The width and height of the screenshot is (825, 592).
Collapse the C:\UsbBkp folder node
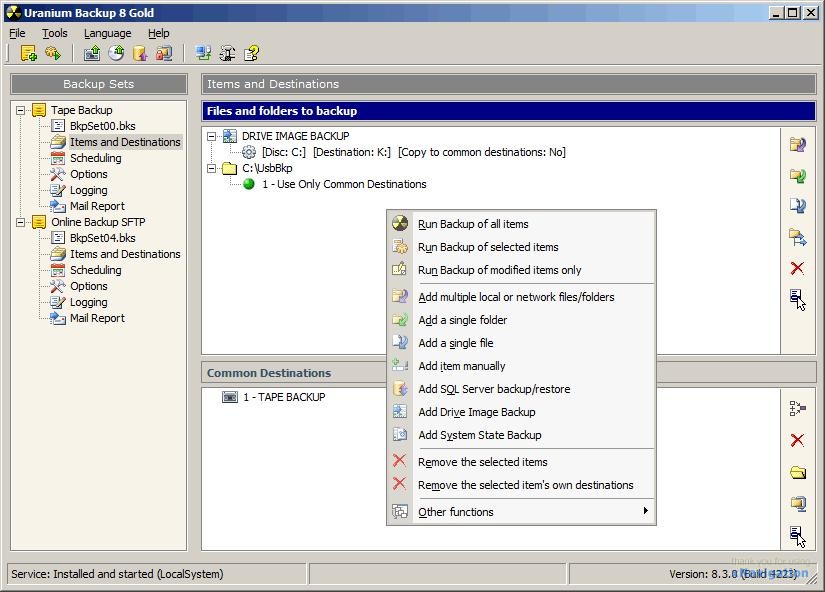pyautogui.click(x=212, y=168)
